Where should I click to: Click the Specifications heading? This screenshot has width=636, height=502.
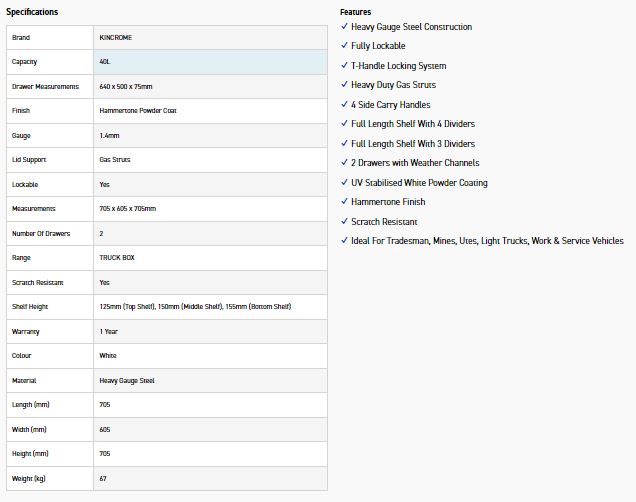(x=32, y=12)
